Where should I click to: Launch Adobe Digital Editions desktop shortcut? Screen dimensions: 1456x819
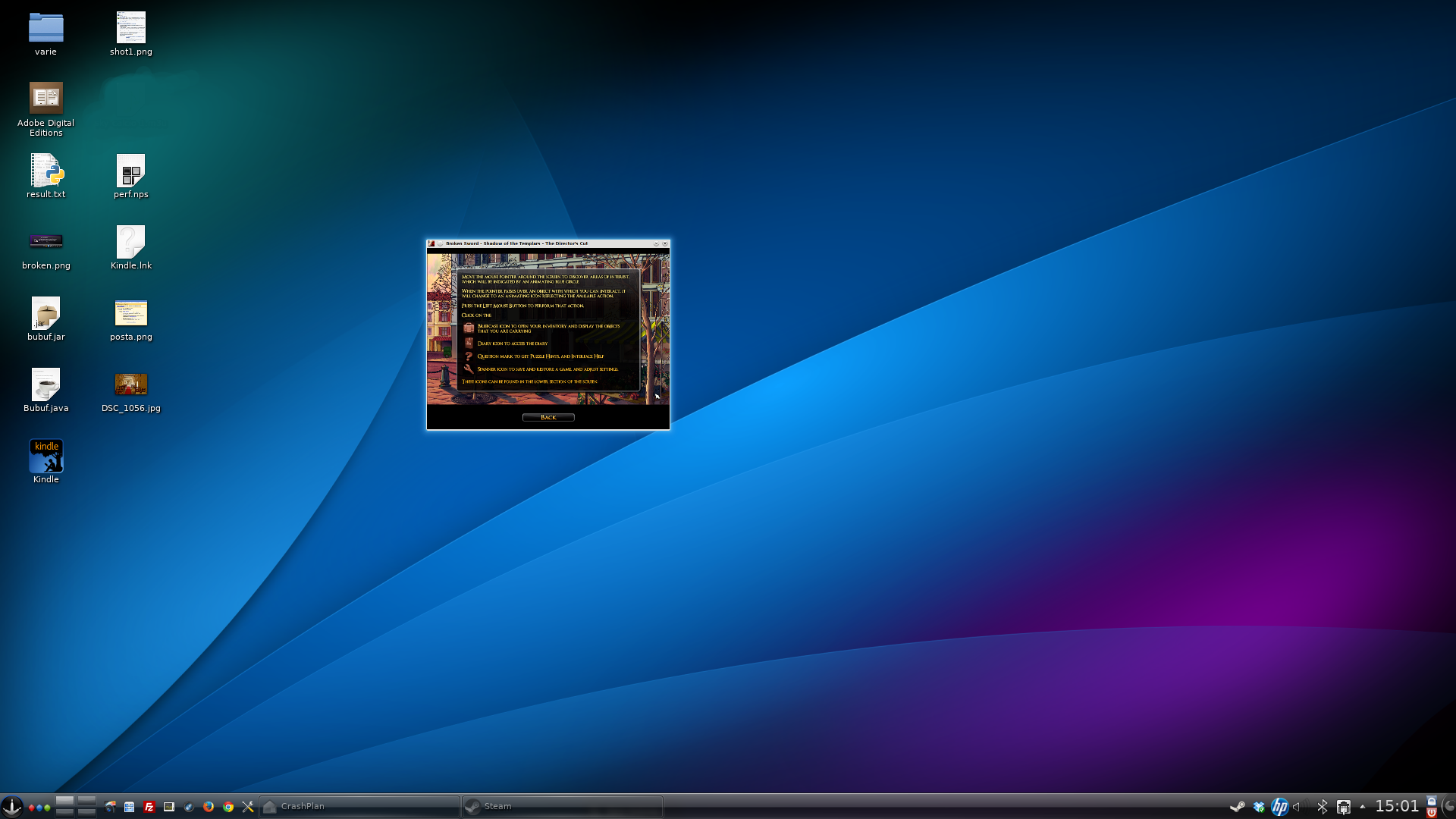tap(45, 109)
